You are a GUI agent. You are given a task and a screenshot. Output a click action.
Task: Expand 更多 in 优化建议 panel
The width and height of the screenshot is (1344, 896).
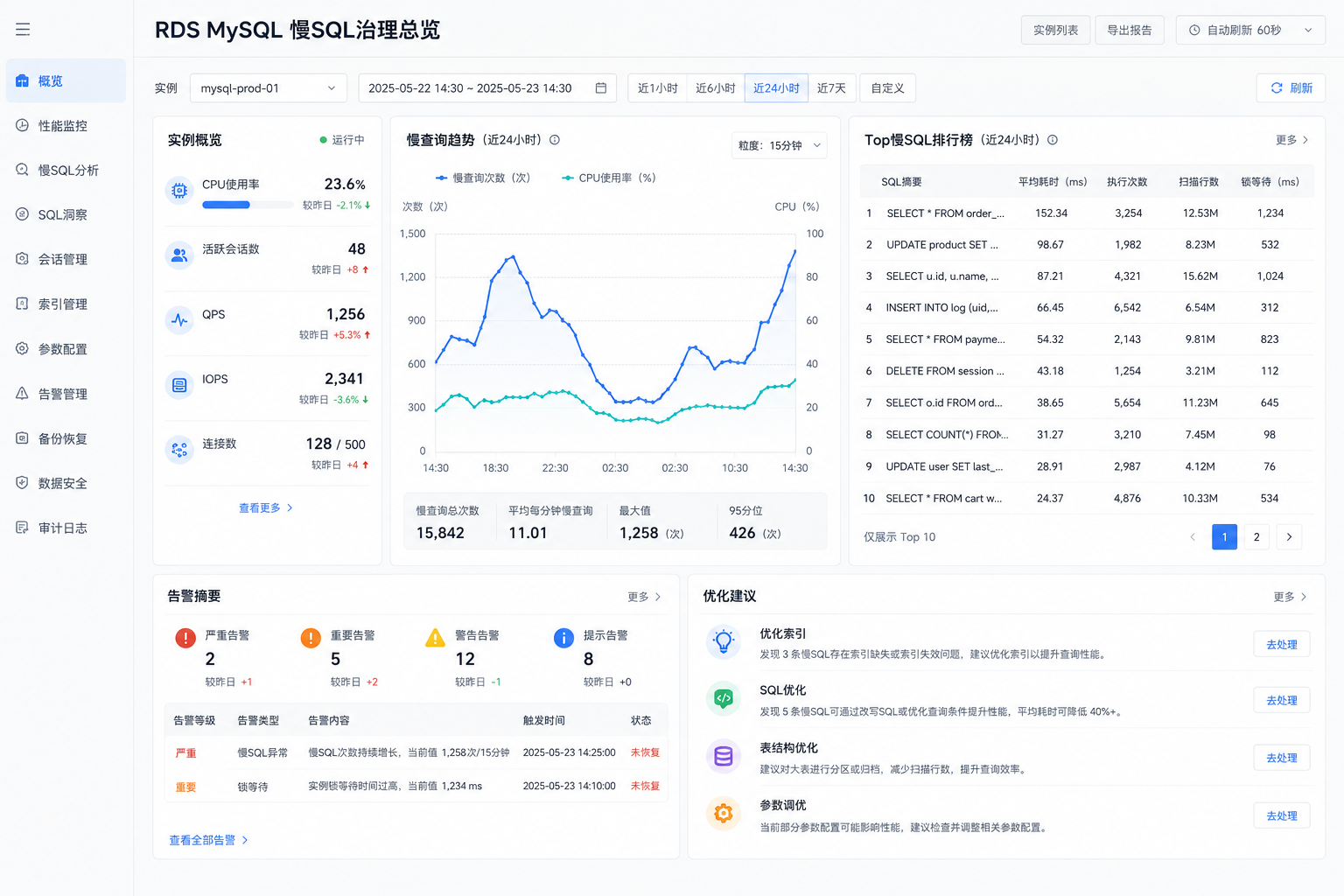pyautogui.click(x=1291, y=597)
